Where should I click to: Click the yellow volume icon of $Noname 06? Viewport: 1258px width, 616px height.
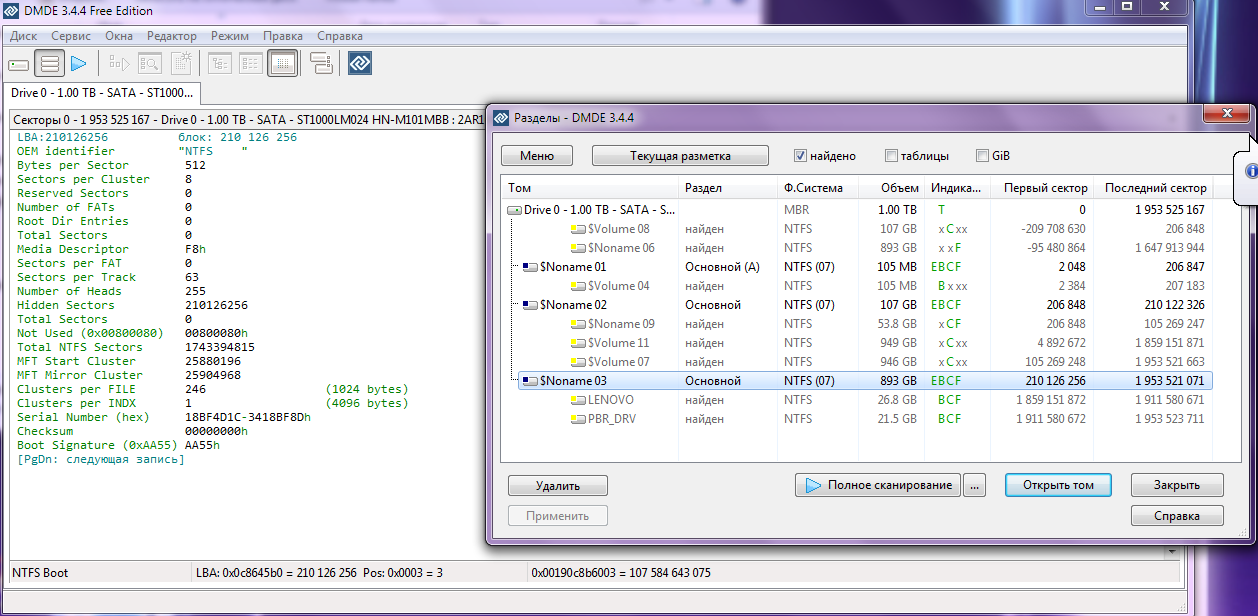pos(578,248)
